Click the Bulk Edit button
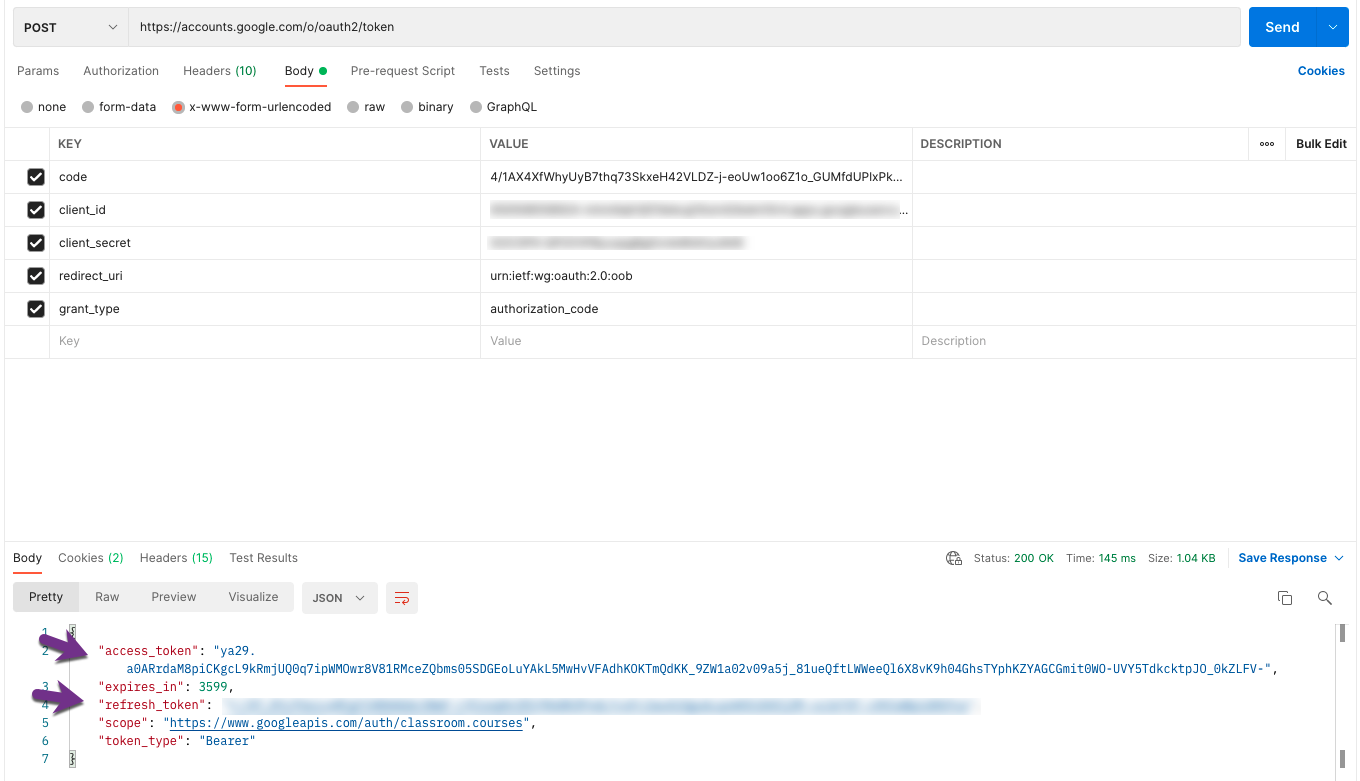This screenshot has height=781, width=1360. tap(1321, 144)
